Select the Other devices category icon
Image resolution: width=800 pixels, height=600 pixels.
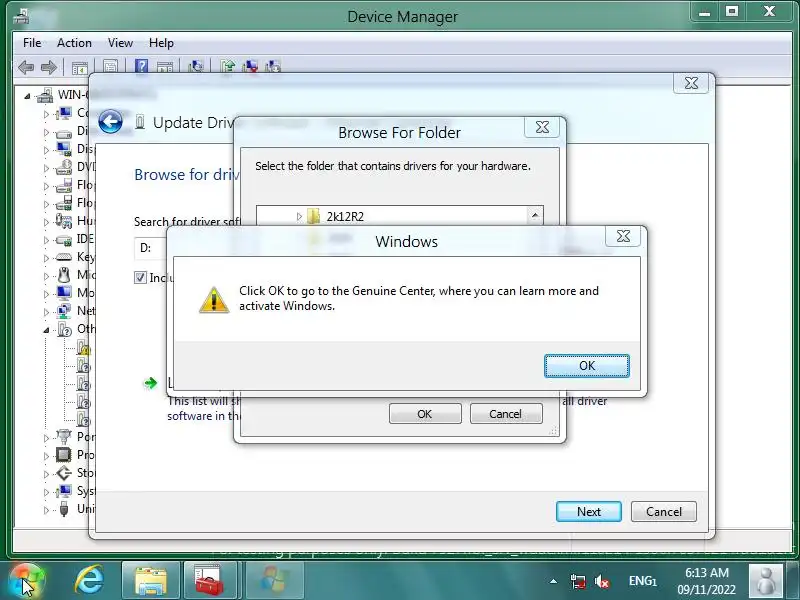pos(65,329)
